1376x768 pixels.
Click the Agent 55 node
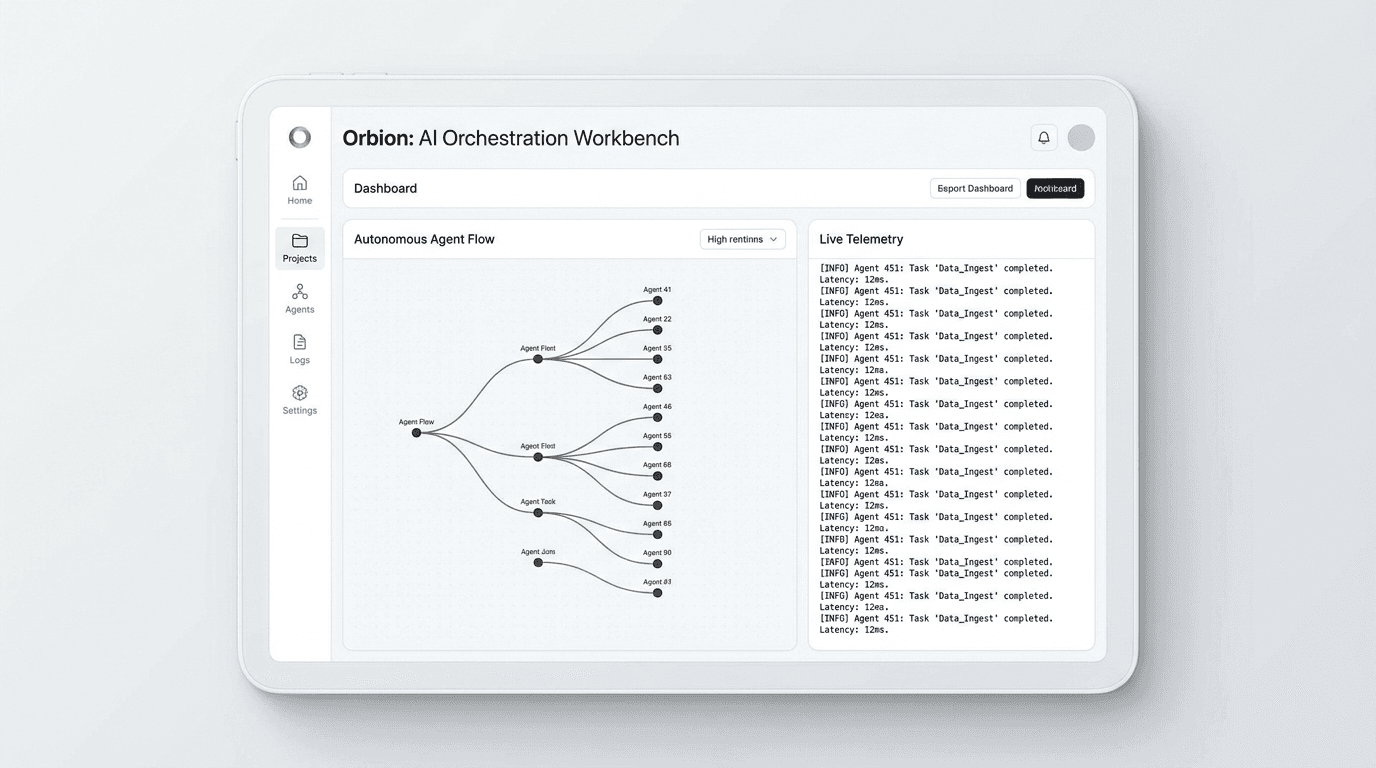point(658,447)
